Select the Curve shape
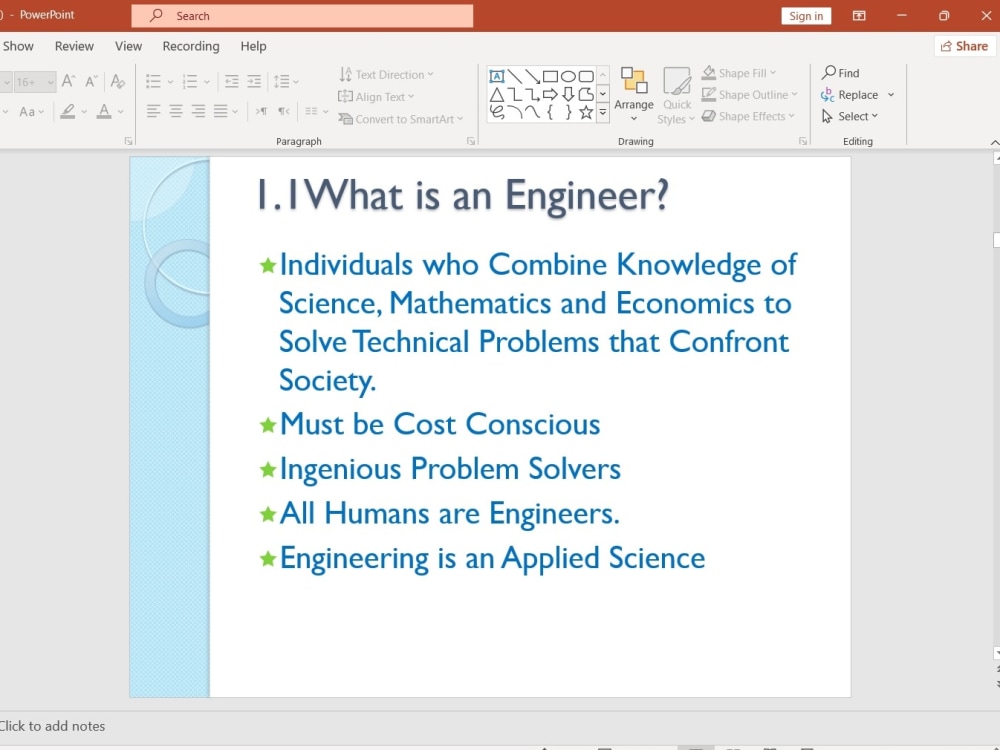The image size is (1000, 750). [x=533, y=113]
